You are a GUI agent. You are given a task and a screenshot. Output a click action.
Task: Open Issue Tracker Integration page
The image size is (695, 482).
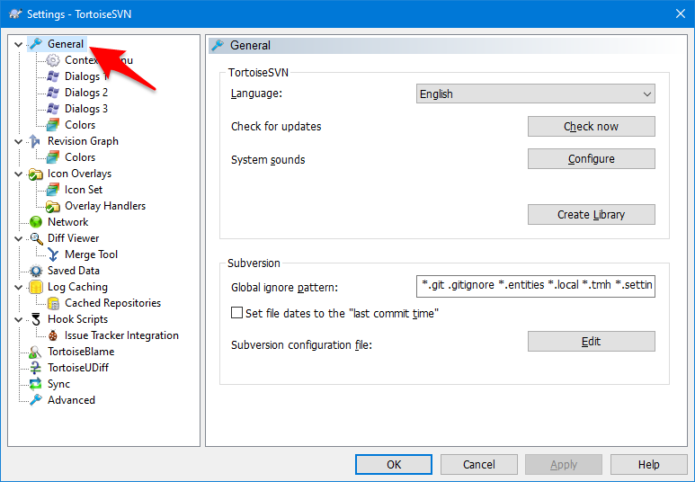tap(121, 336)
